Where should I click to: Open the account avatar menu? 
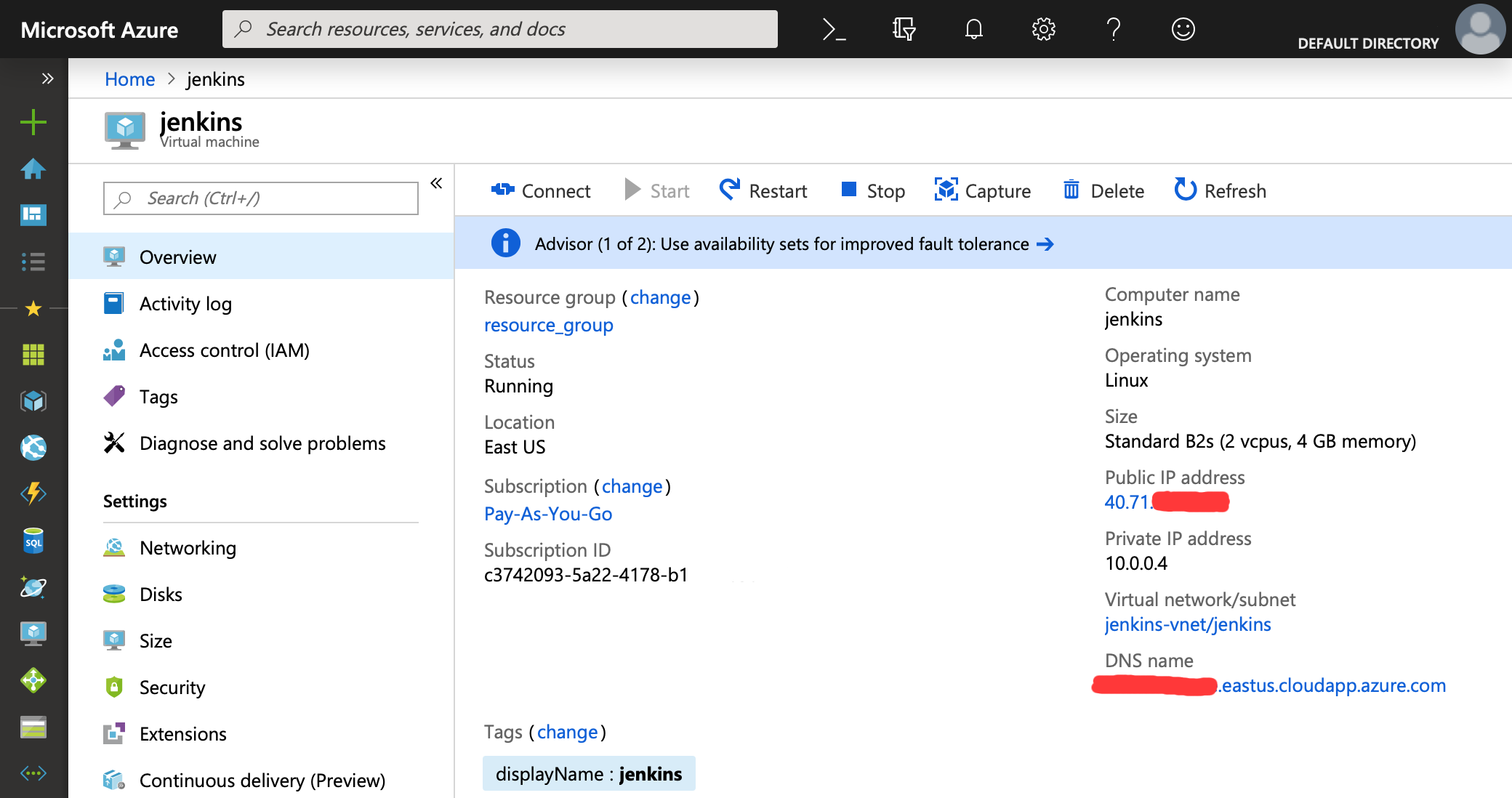click(x=1480, y=29)
